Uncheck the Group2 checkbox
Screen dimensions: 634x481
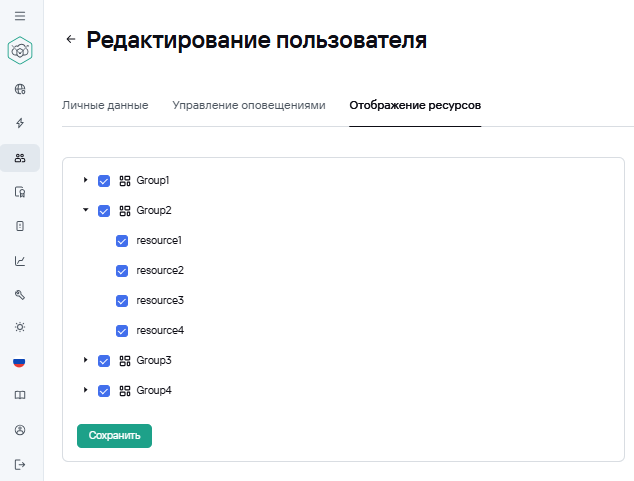[x=104, y=211]
